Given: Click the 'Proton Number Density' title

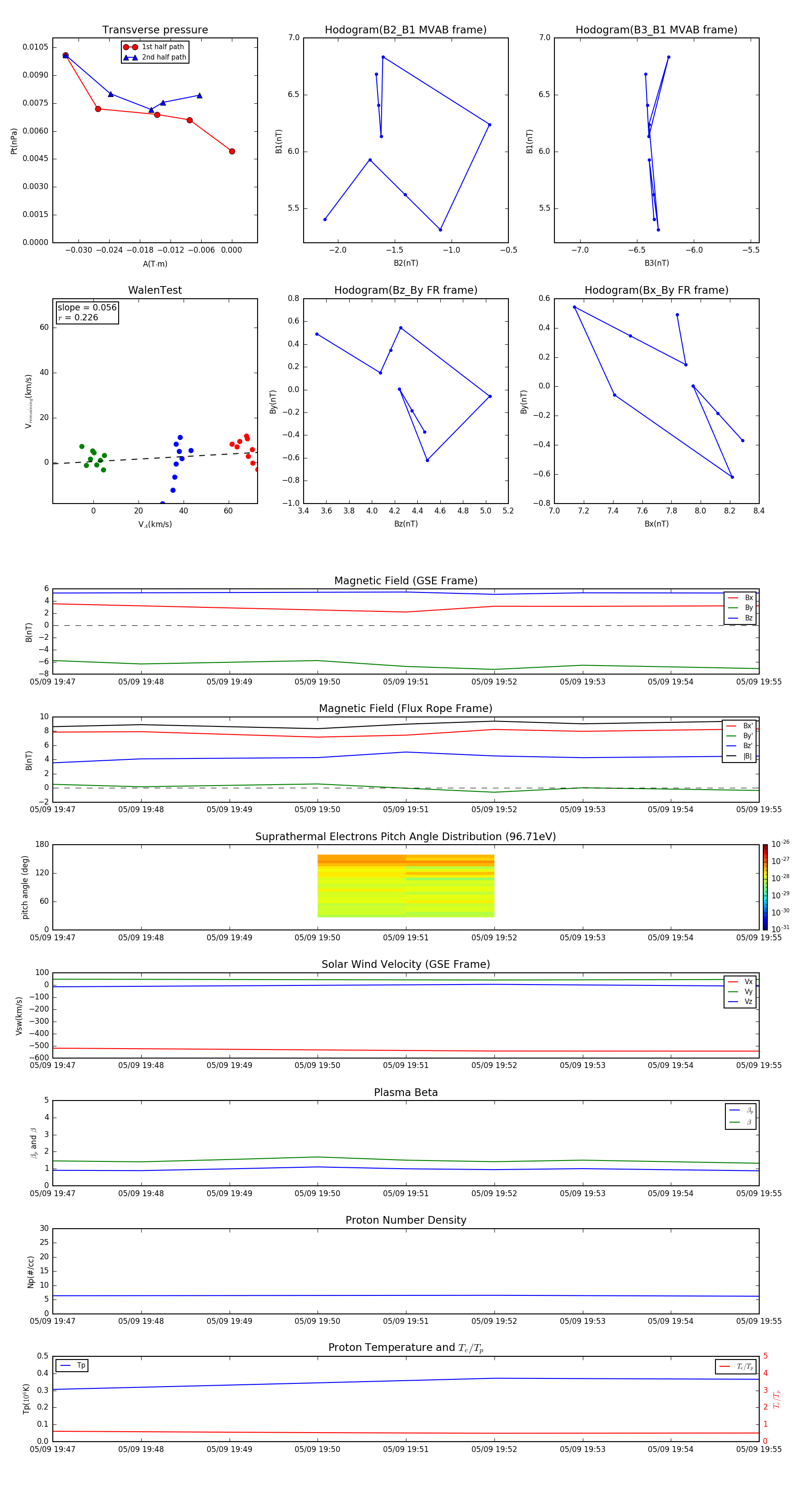Looking at the screenshot, I should [406, 1220].
